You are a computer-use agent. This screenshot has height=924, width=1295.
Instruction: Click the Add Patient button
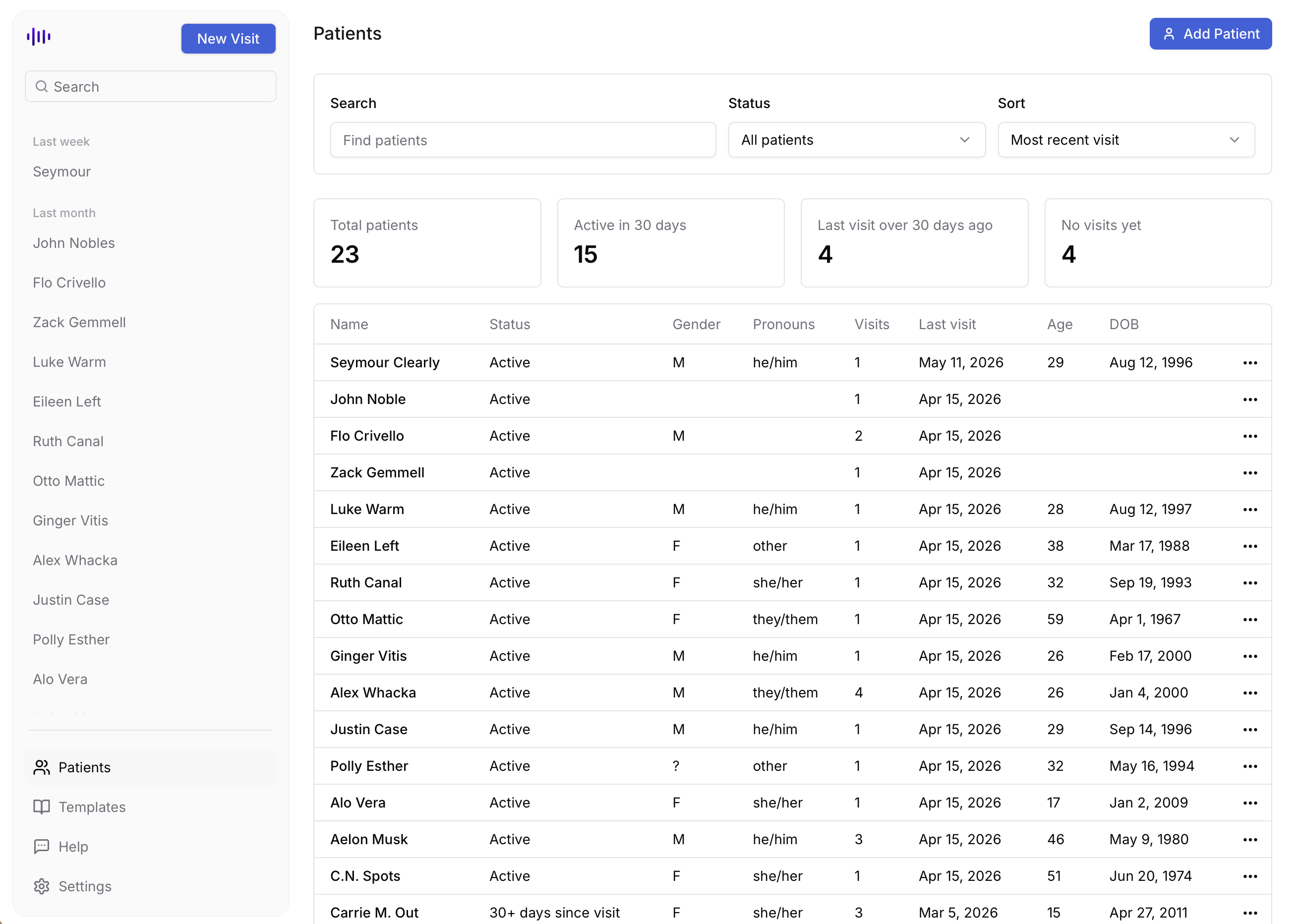[1210, 34]
